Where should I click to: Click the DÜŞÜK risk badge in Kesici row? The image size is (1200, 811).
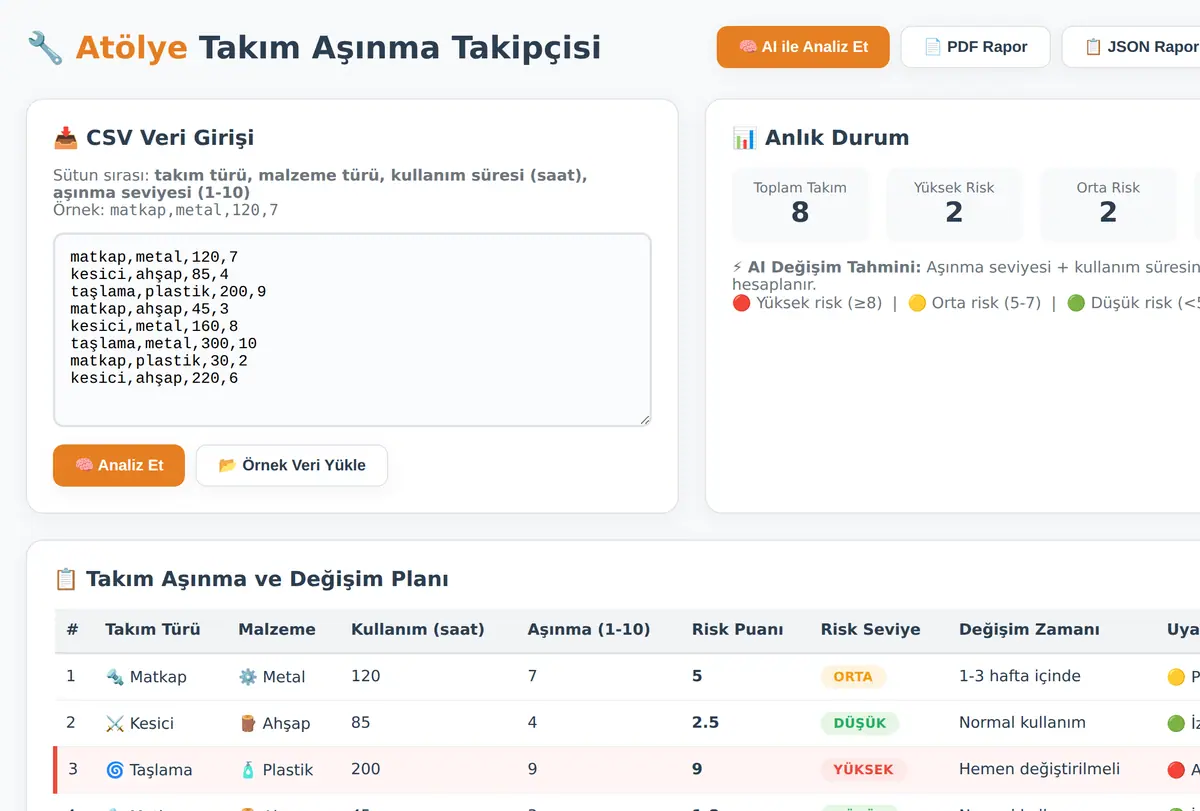tap(860, 723)
